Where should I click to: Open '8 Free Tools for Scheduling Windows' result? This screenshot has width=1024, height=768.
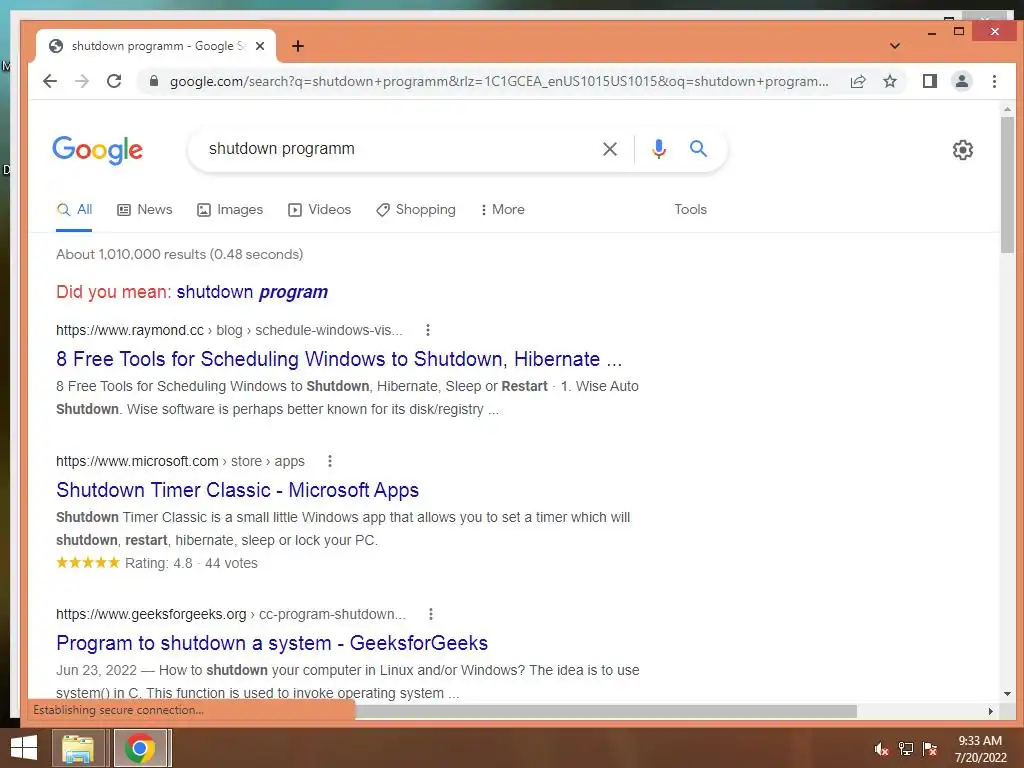click(x=339, y=359)
